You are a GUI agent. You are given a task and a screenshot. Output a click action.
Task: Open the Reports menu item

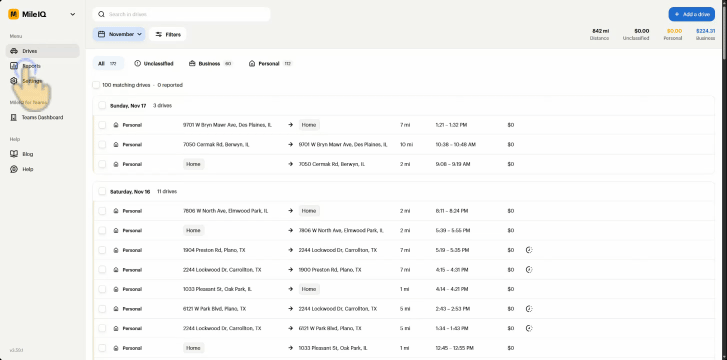click(43, 66)
